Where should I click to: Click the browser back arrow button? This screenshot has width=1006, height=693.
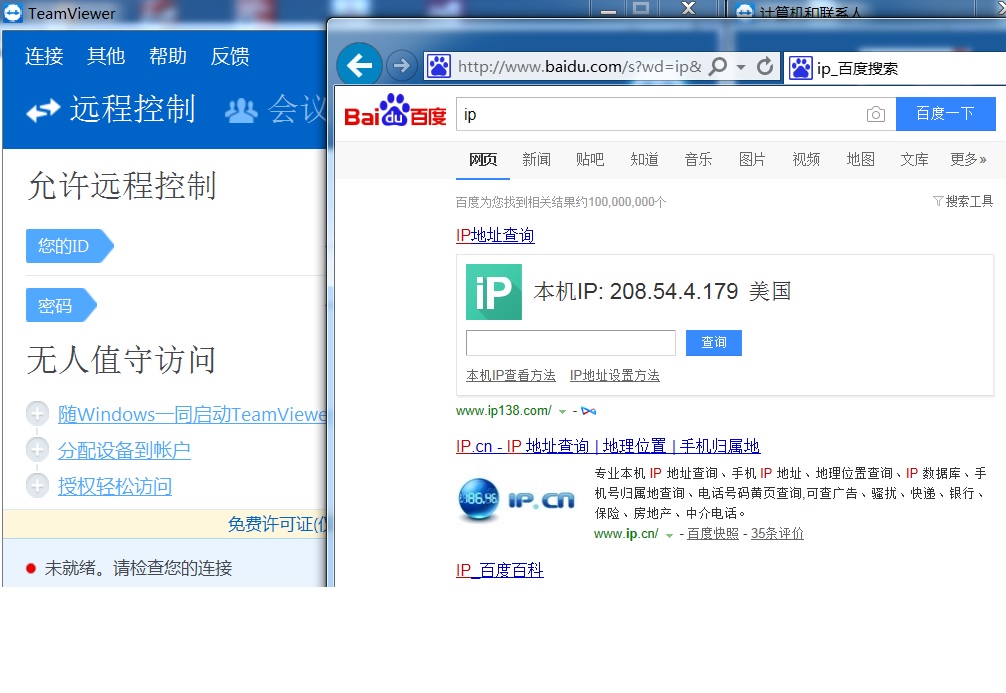(359, 65)
